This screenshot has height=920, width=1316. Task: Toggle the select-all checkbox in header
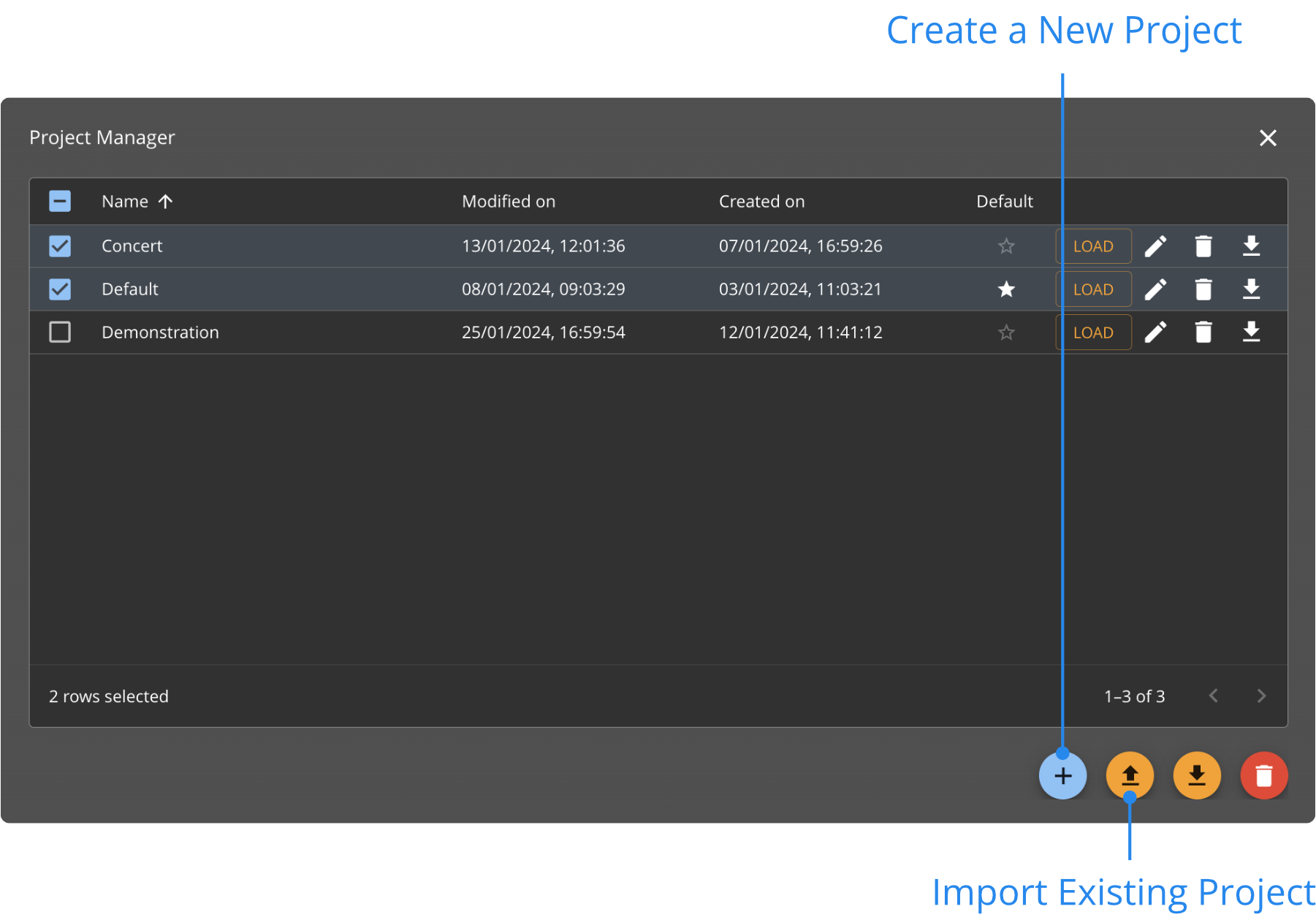pos(60,201)
